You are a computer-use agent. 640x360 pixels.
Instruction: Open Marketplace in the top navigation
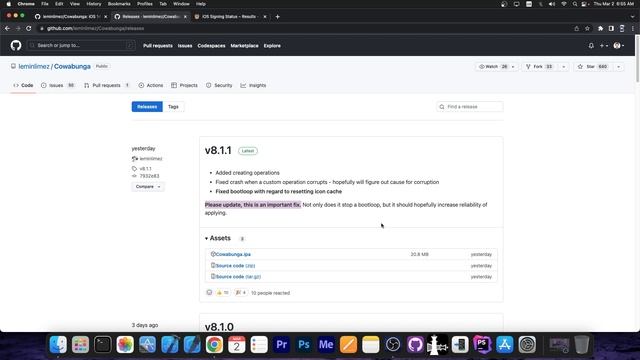click(x=244, y=46)
